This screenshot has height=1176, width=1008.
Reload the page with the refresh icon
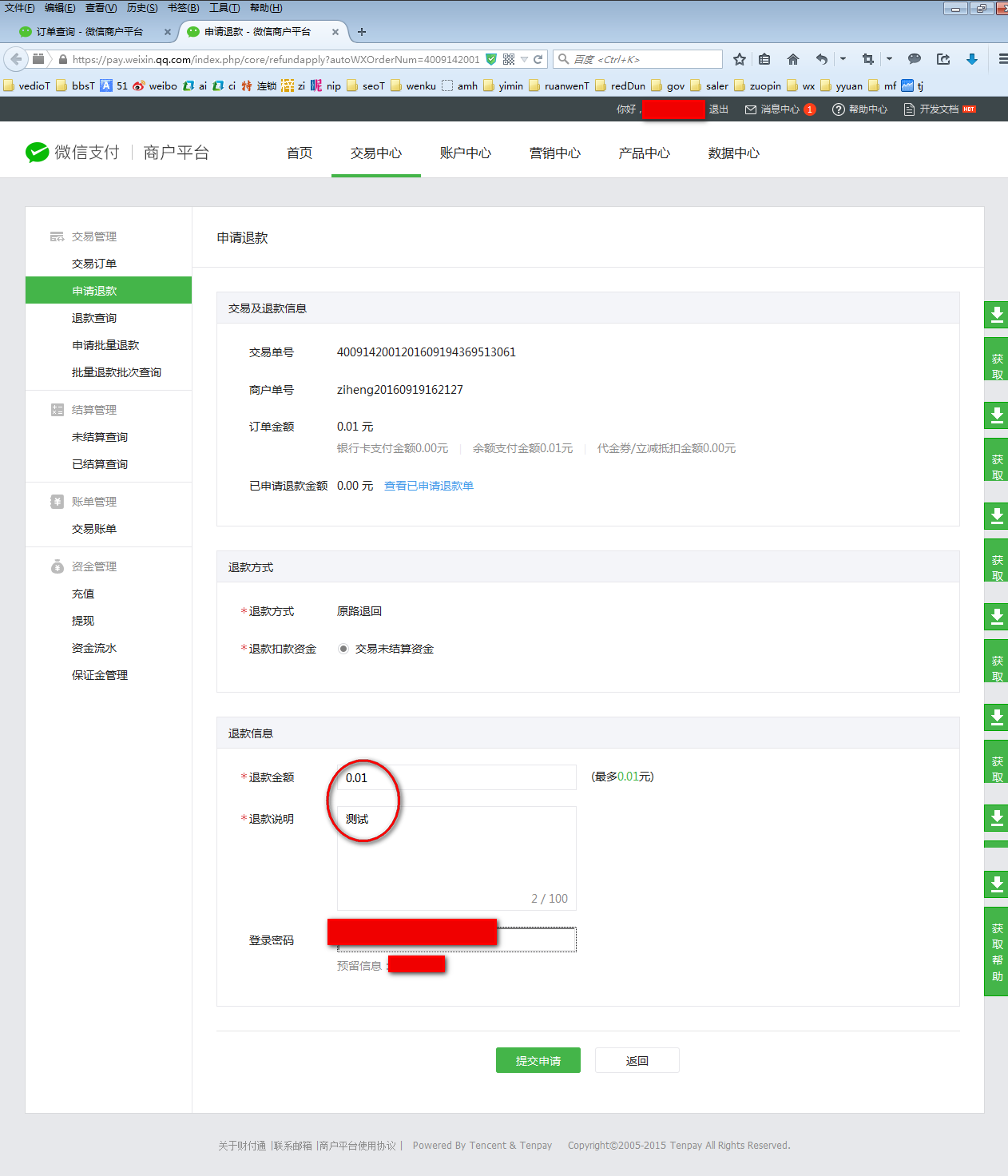[x=538, y=59]
